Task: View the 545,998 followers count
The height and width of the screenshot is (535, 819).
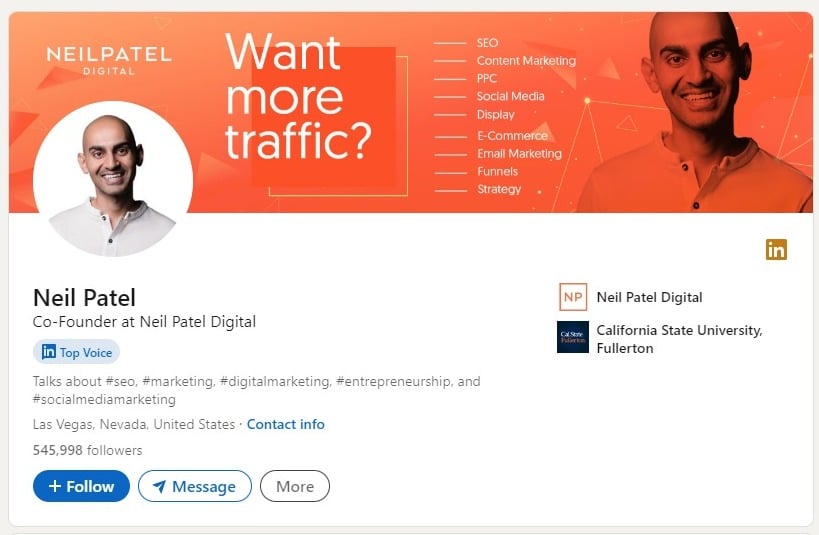Action: (x=88, y=450)
